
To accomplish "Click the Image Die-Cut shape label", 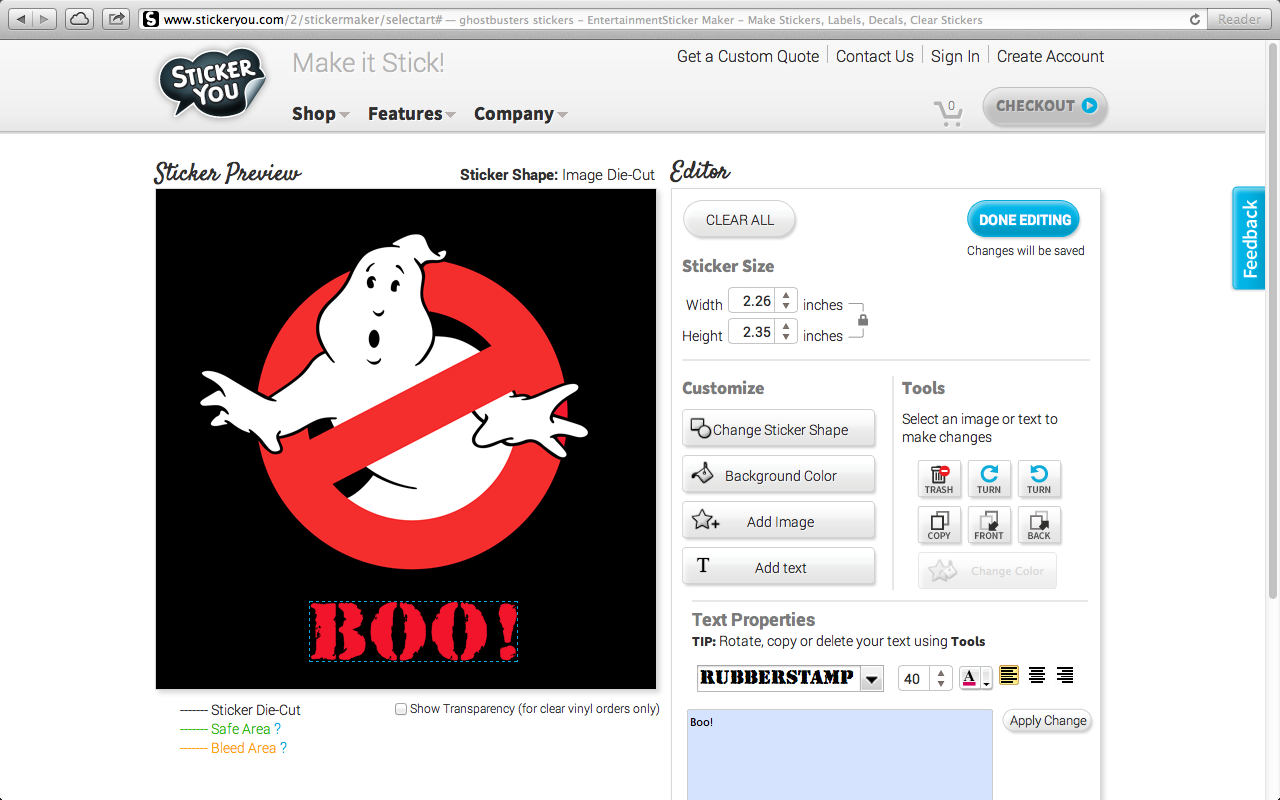I will coord(608,174).
